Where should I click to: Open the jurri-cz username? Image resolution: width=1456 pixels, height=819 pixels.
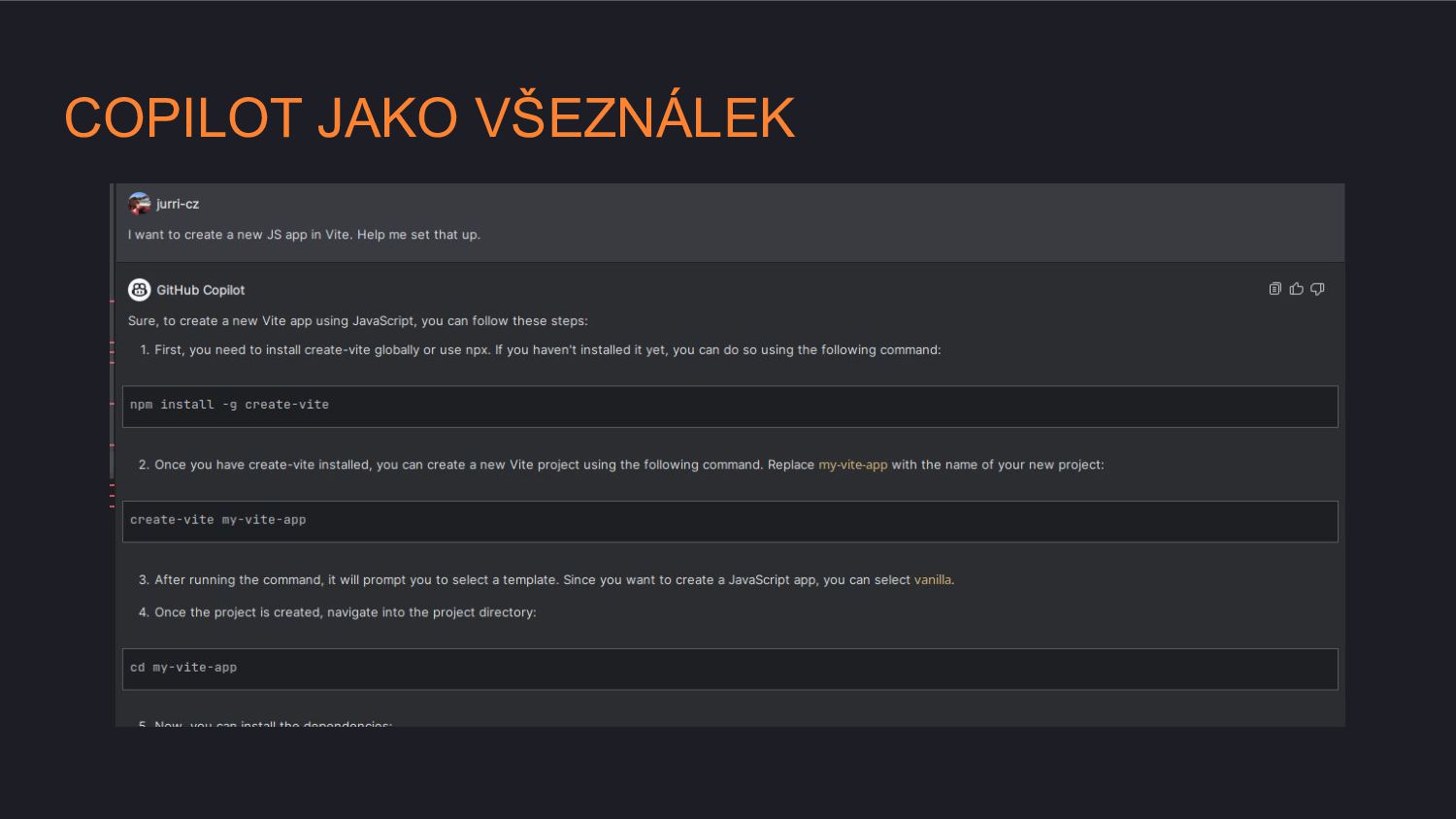coord(178,204)
